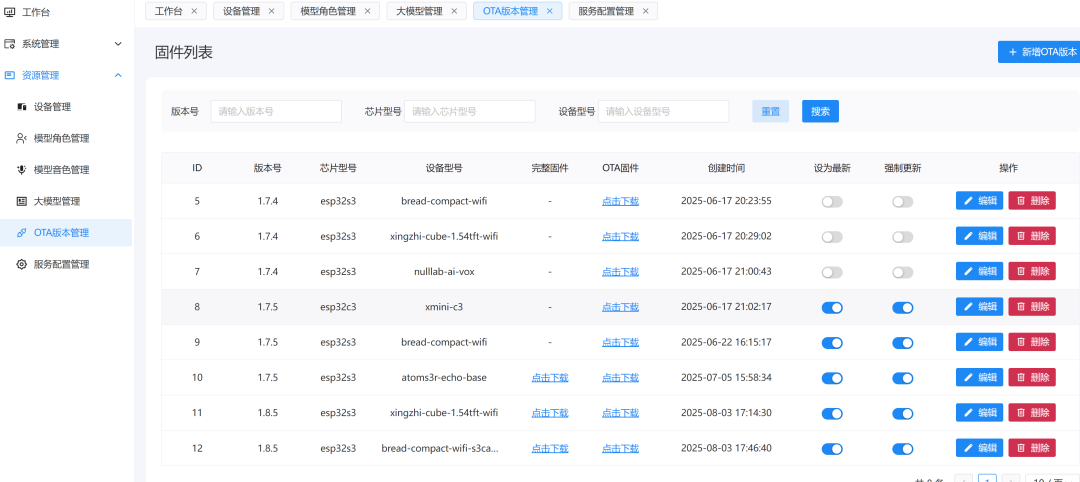The image size is (1080, 482).
Task: Click the 工作台 monitor icon in sidebar
Action: pos(10,12)
